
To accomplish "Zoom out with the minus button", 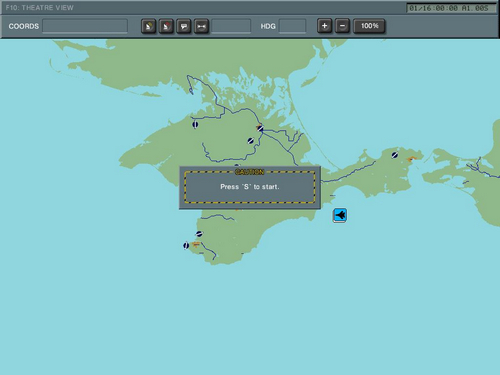I will click(x=342, y=26).
